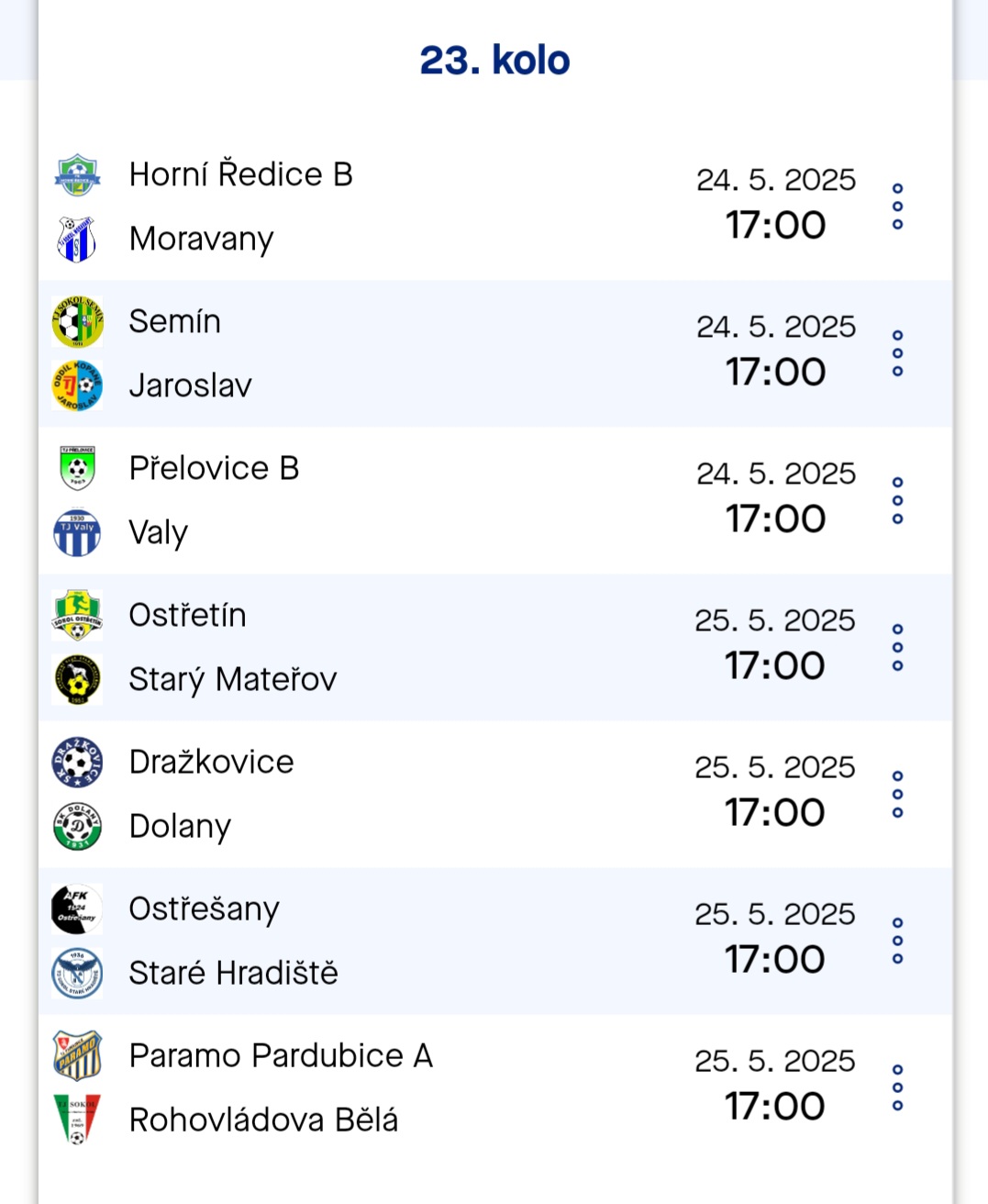Image resolution: width=988 pixels, height=1204 pixels.
Task: Open the Staré Hradiště team page
Action: 233,973
